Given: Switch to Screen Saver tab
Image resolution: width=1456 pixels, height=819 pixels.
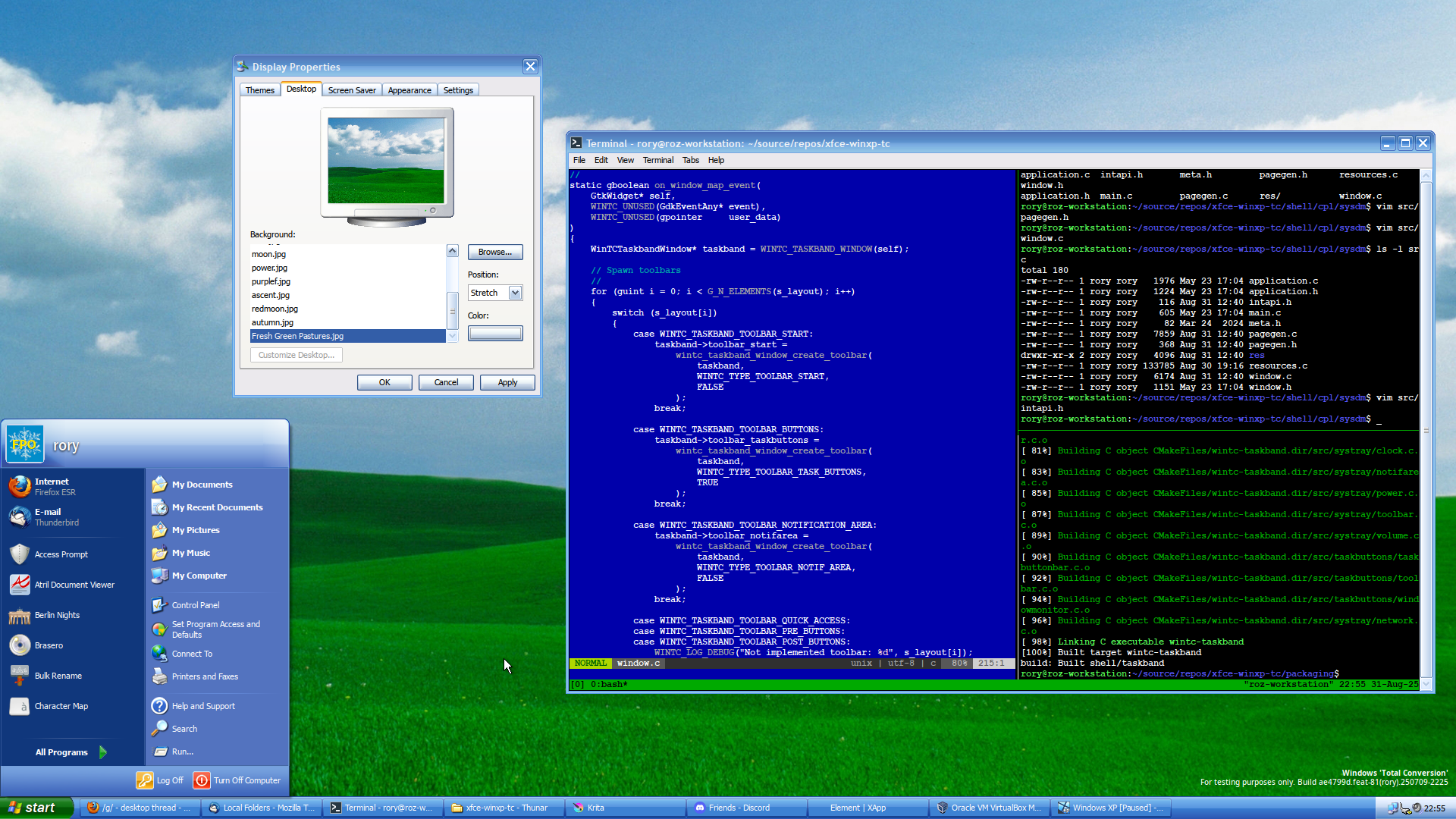Looking at the screenshot, I should click(x=352, y=90).
